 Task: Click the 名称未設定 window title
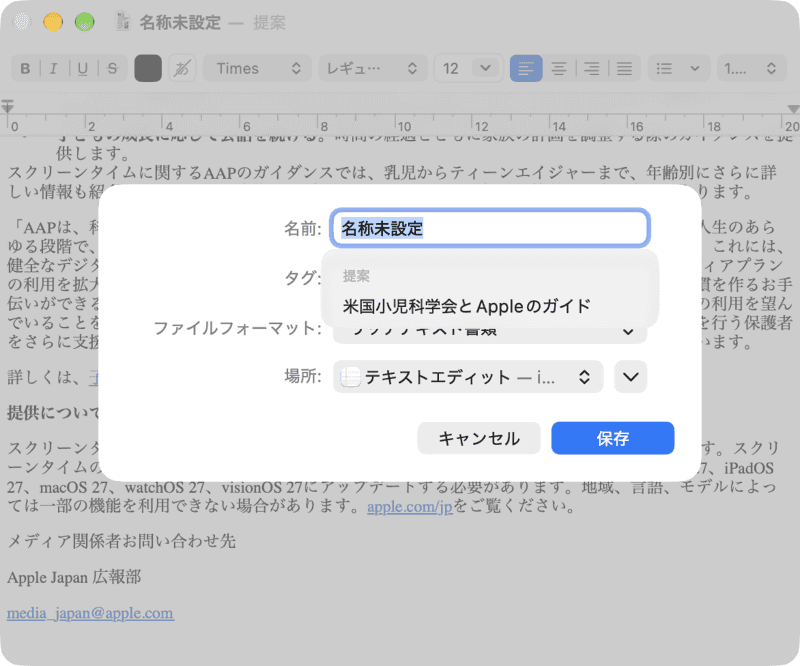pos(180,22)
